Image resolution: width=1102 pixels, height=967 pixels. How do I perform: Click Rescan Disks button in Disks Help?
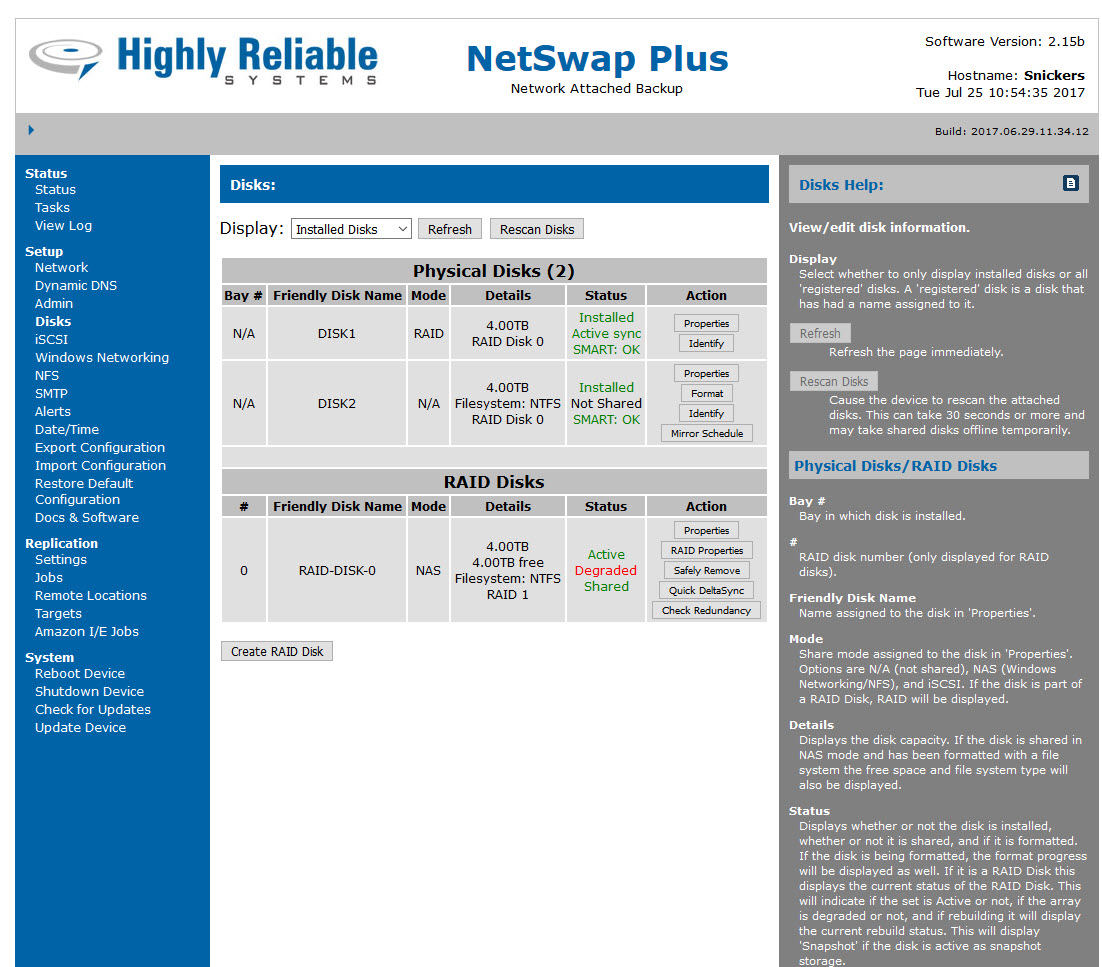coord(834,381)
